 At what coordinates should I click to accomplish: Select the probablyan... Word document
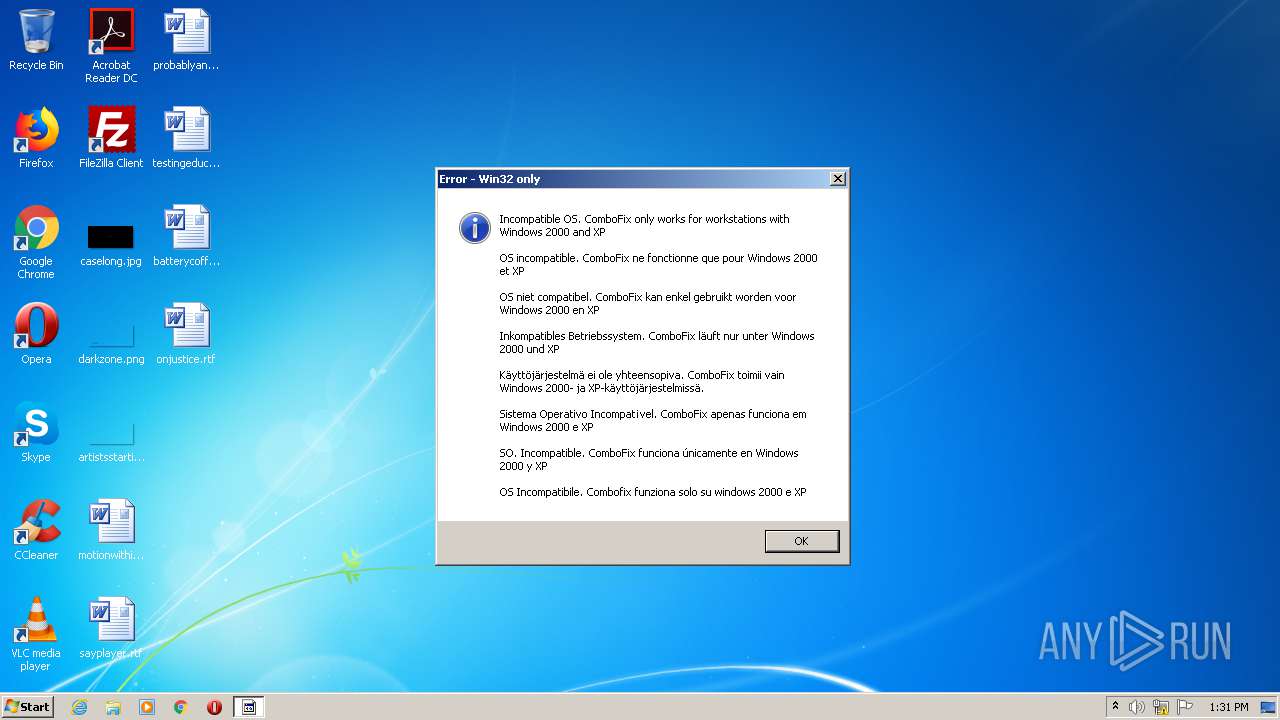coord(186,40)
